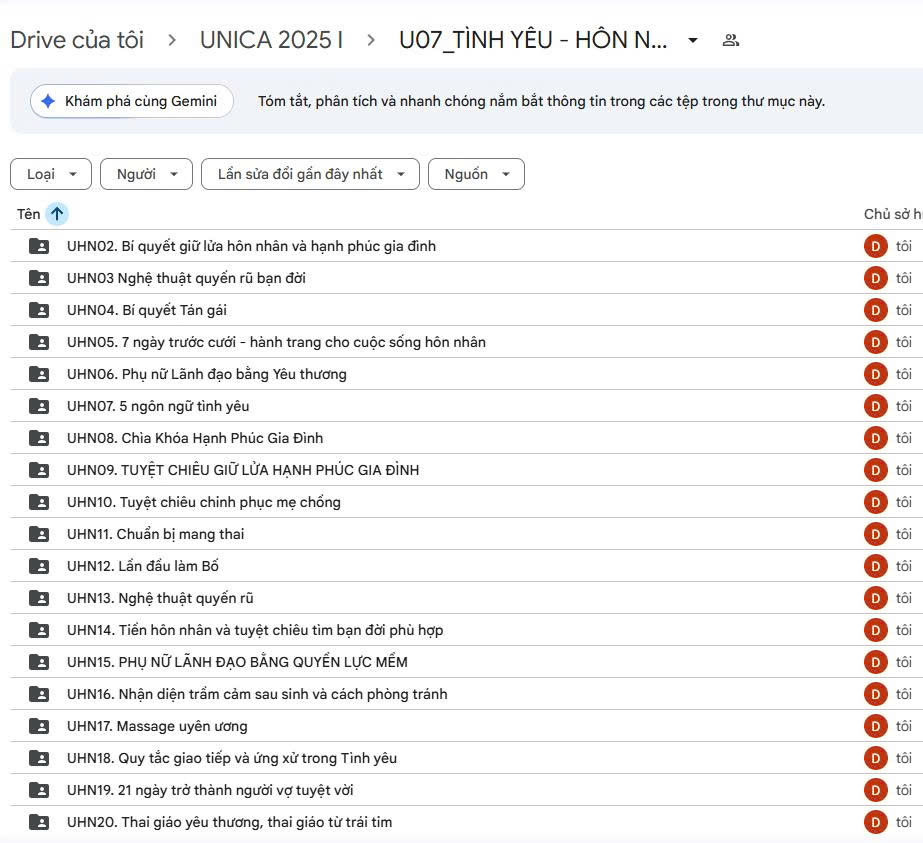Open the Khám phá cùng Gemini button

click(x=132, y=101)
